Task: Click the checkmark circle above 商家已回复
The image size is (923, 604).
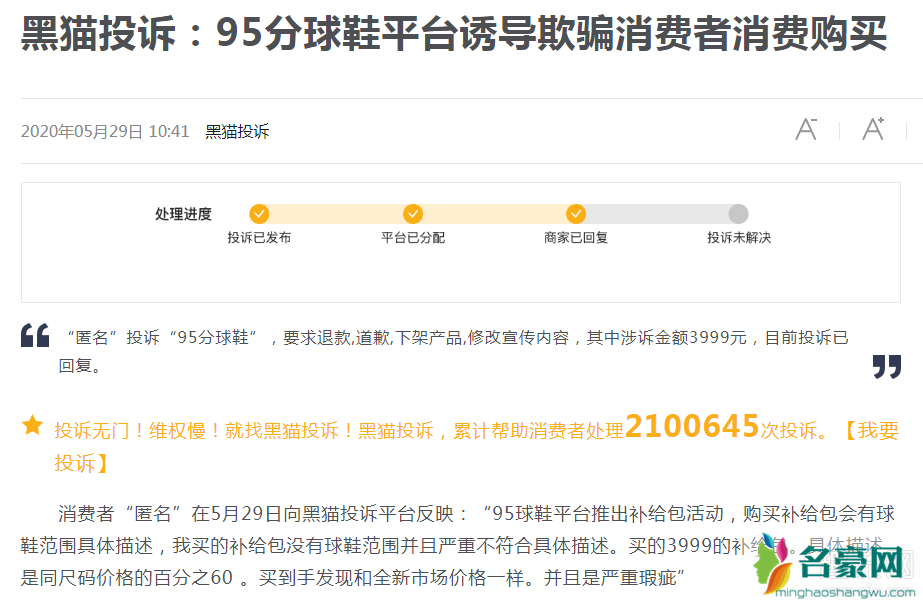Action: click(x=576, y=214)
